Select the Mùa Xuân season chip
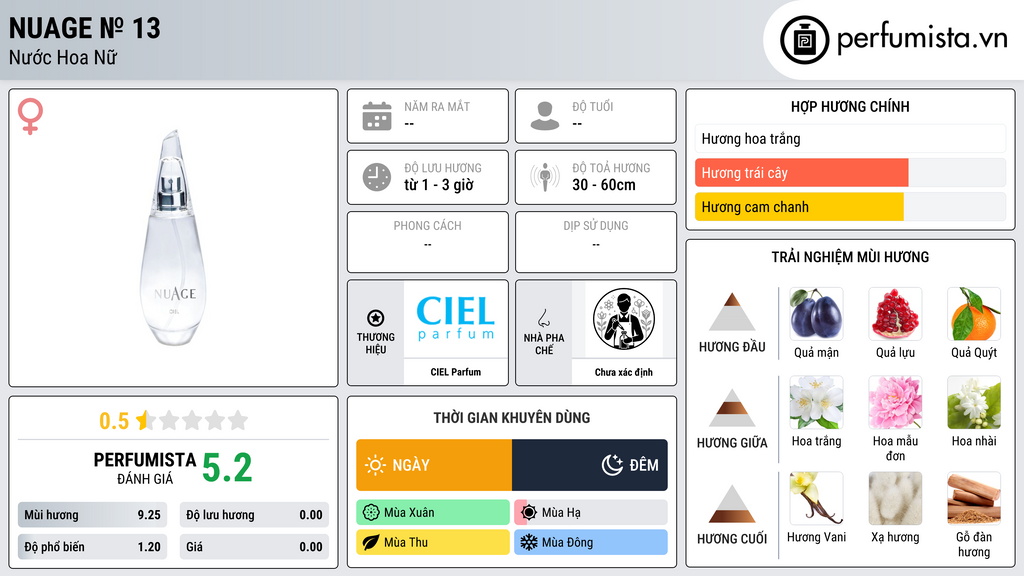The width and height of the screenshot is (1024, 576). [x=433, y=513]
